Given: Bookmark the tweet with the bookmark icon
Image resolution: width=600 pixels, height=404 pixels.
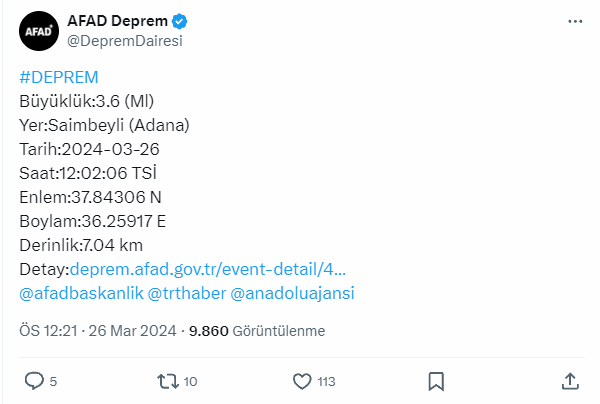Looking at the screenshot, I should point(436,381).
